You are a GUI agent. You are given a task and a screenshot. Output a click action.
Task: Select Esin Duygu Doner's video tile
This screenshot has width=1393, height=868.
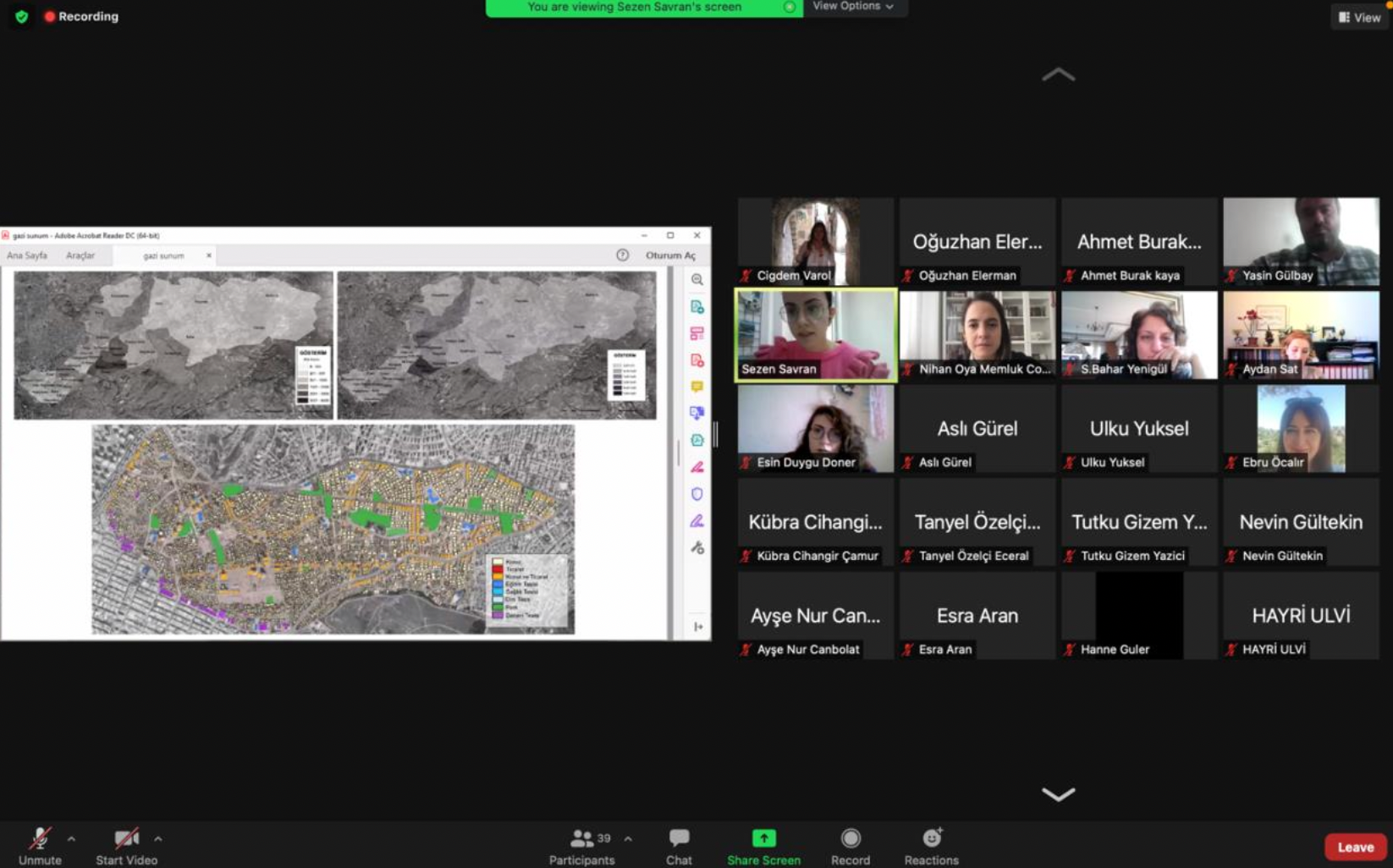[816, 429]
